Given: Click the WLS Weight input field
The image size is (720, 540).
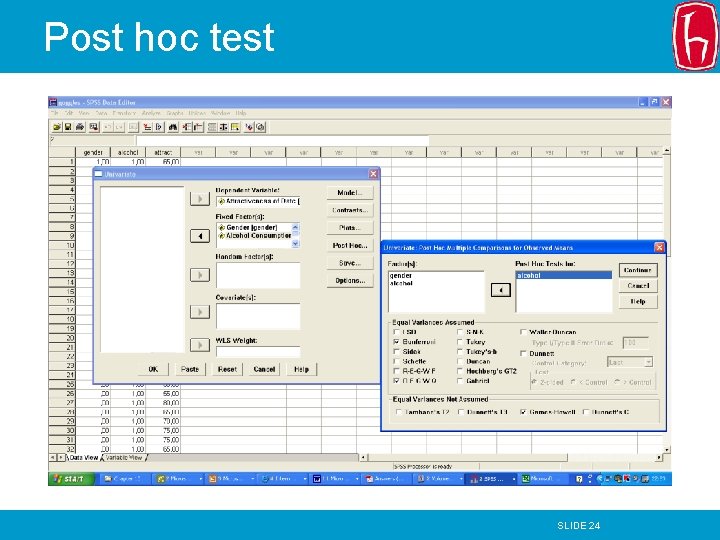Looking at the screenshot, I should [258, 352].
